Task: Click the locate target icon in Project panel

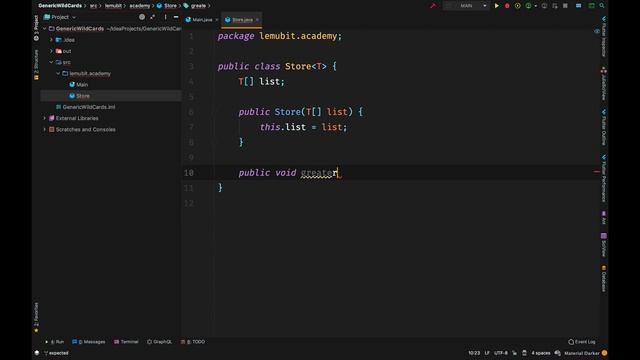Action: tap(142, 17)
